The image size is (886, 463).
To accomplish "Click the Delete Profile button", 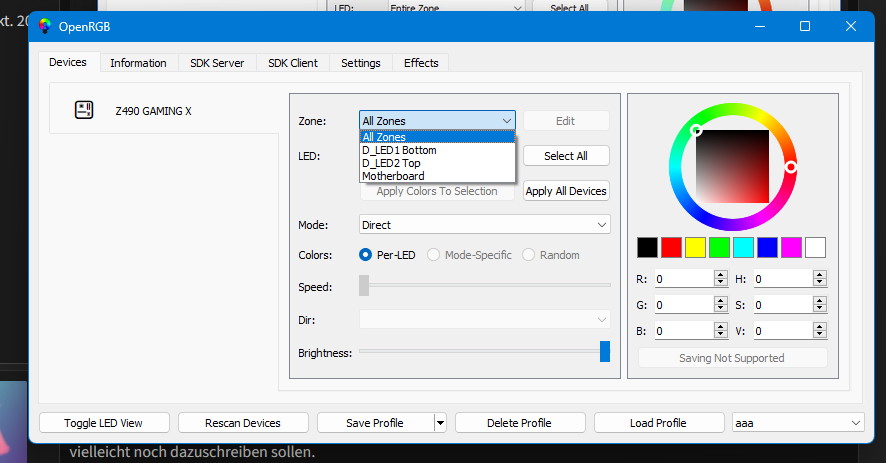I will tap(520, 423).
